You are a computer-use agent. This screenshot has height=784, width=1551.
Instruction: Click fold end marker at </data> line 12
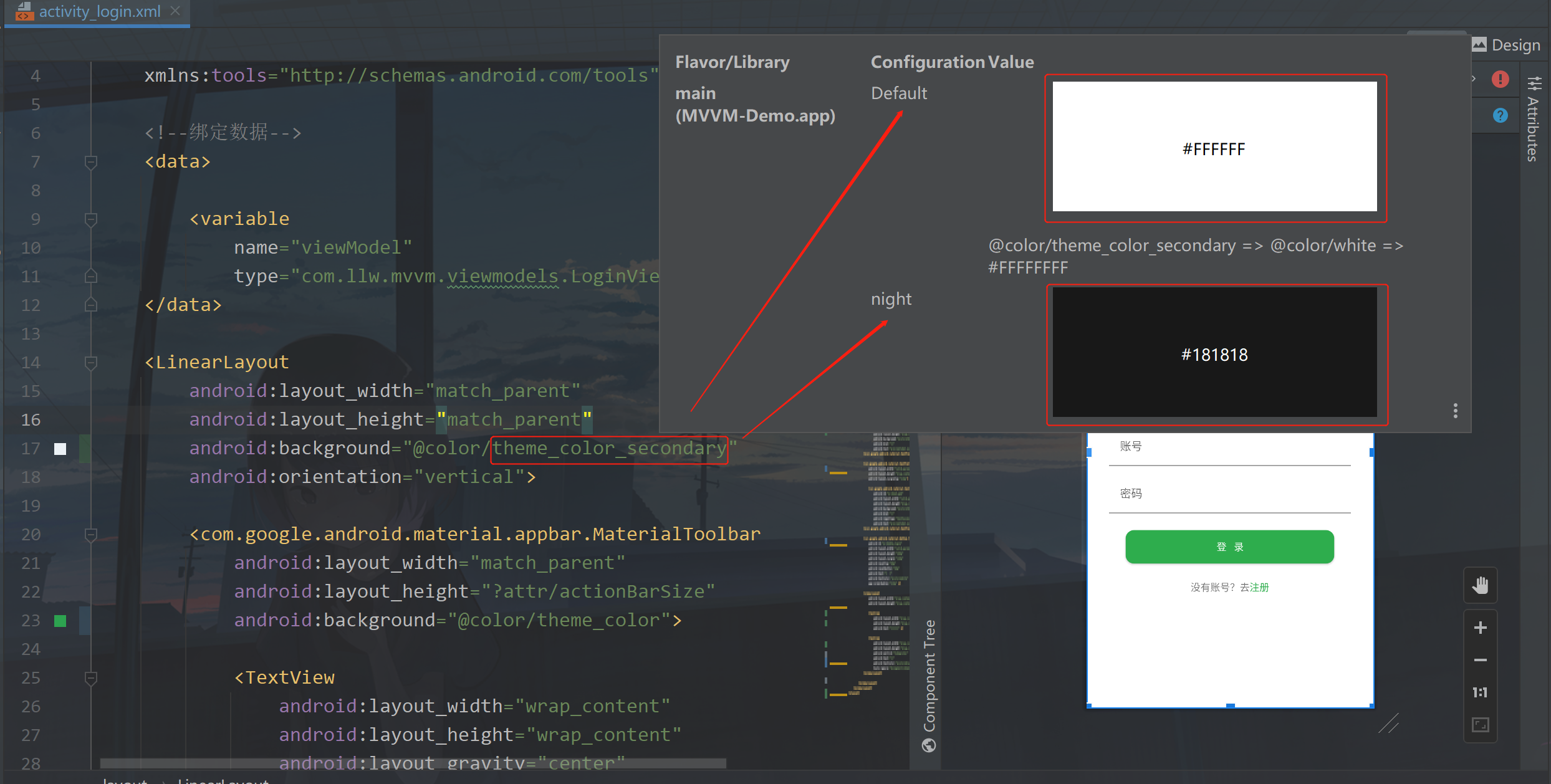click(90, 305)
